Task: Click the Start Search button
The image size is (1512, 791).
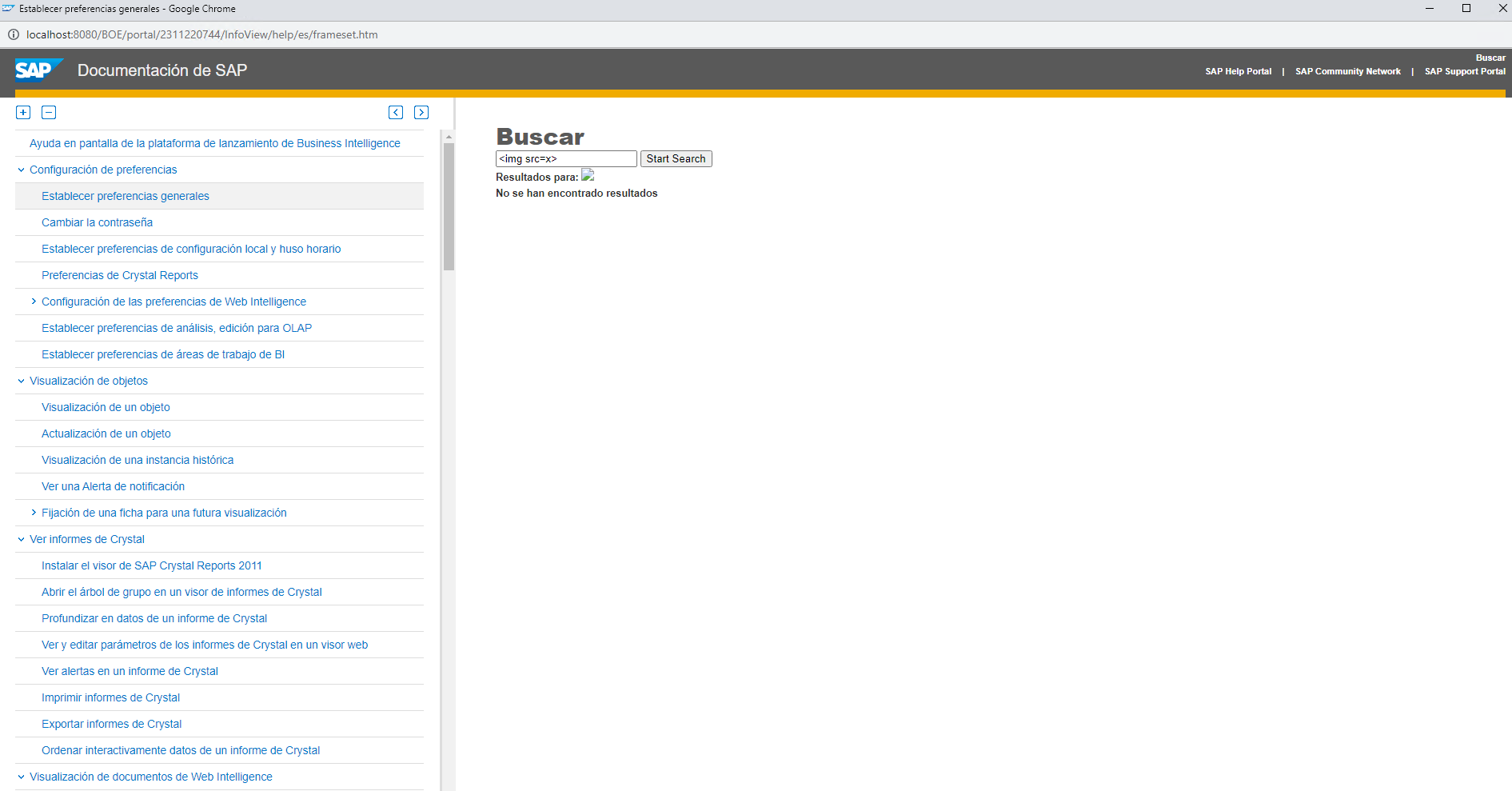Action: (x=676, y=159)
